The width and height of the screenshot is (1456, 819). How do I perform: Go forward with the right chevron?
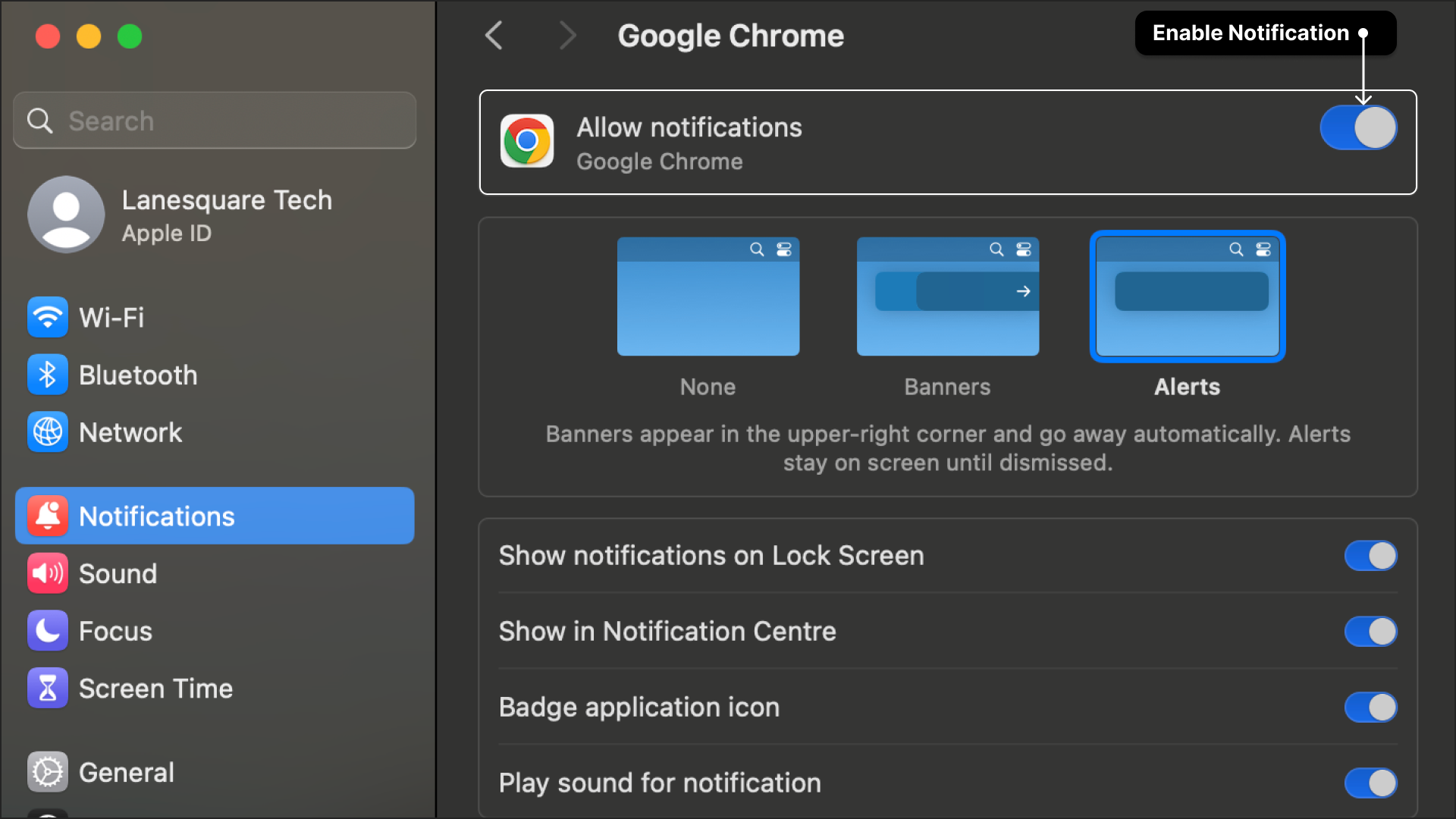point(567,36)
